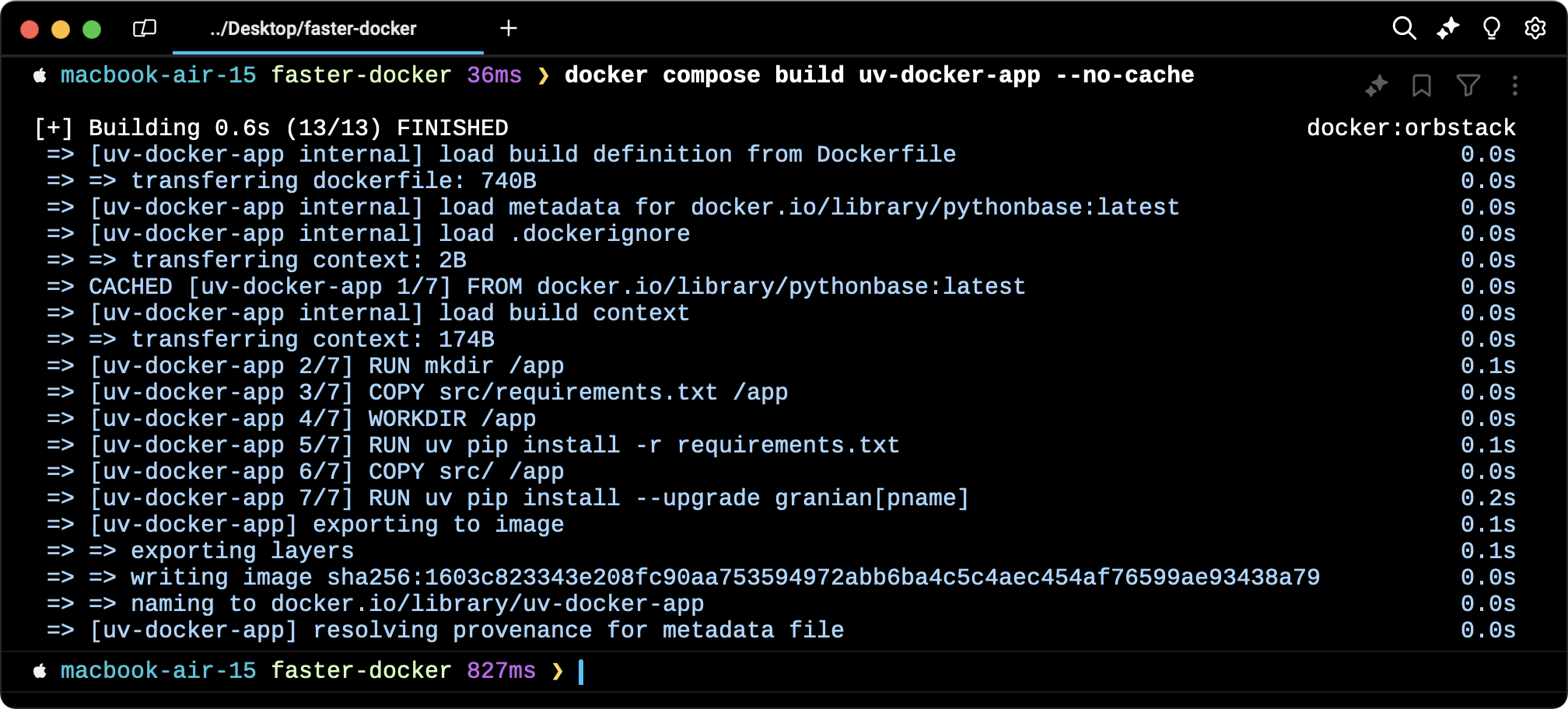Close the terminal window with red button
Image resolution: width=1568 pixels, height=709 pixels.
coord(30,30)
